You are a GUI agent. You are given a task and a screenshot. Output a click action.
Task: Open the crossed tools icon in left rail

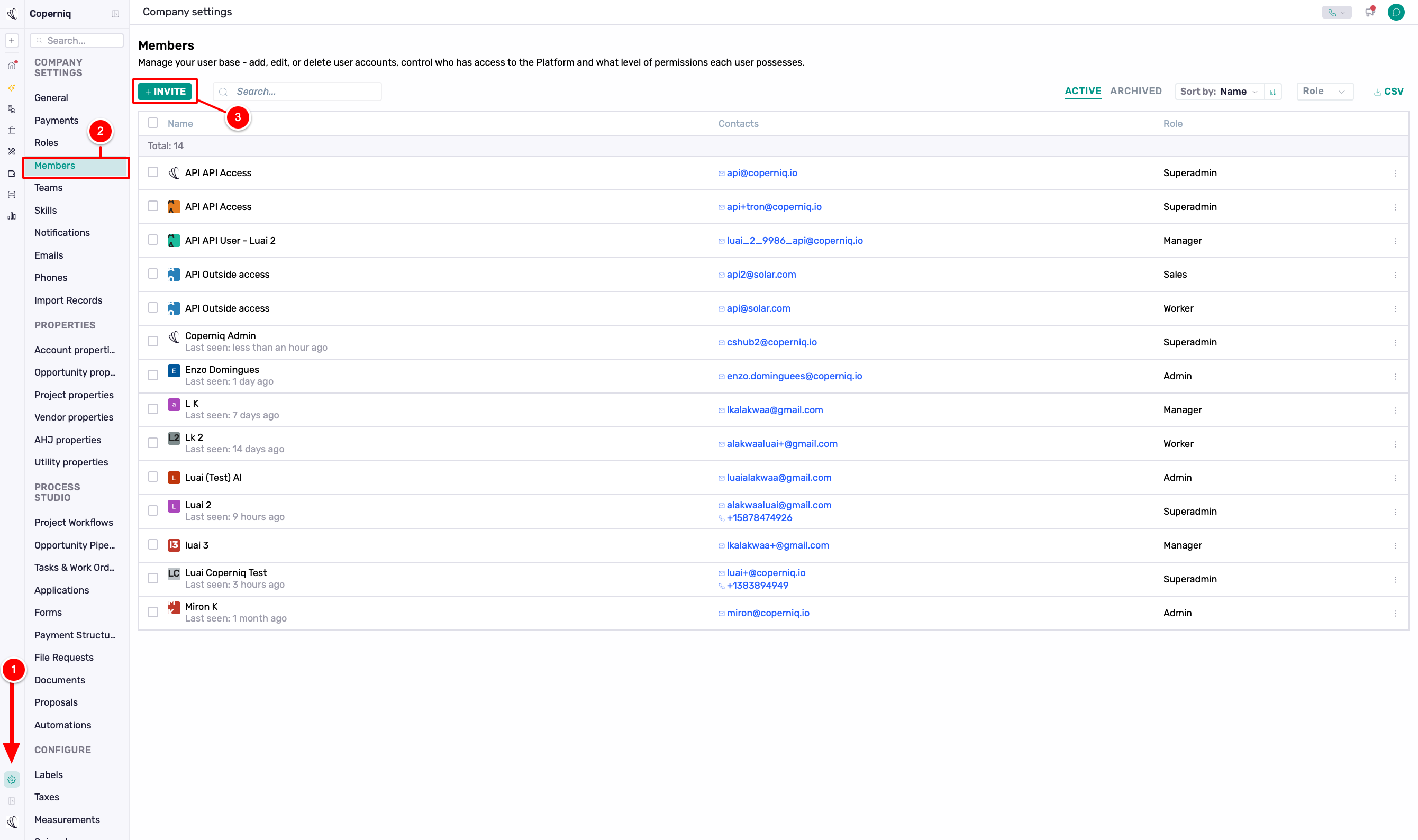(12, 152)
